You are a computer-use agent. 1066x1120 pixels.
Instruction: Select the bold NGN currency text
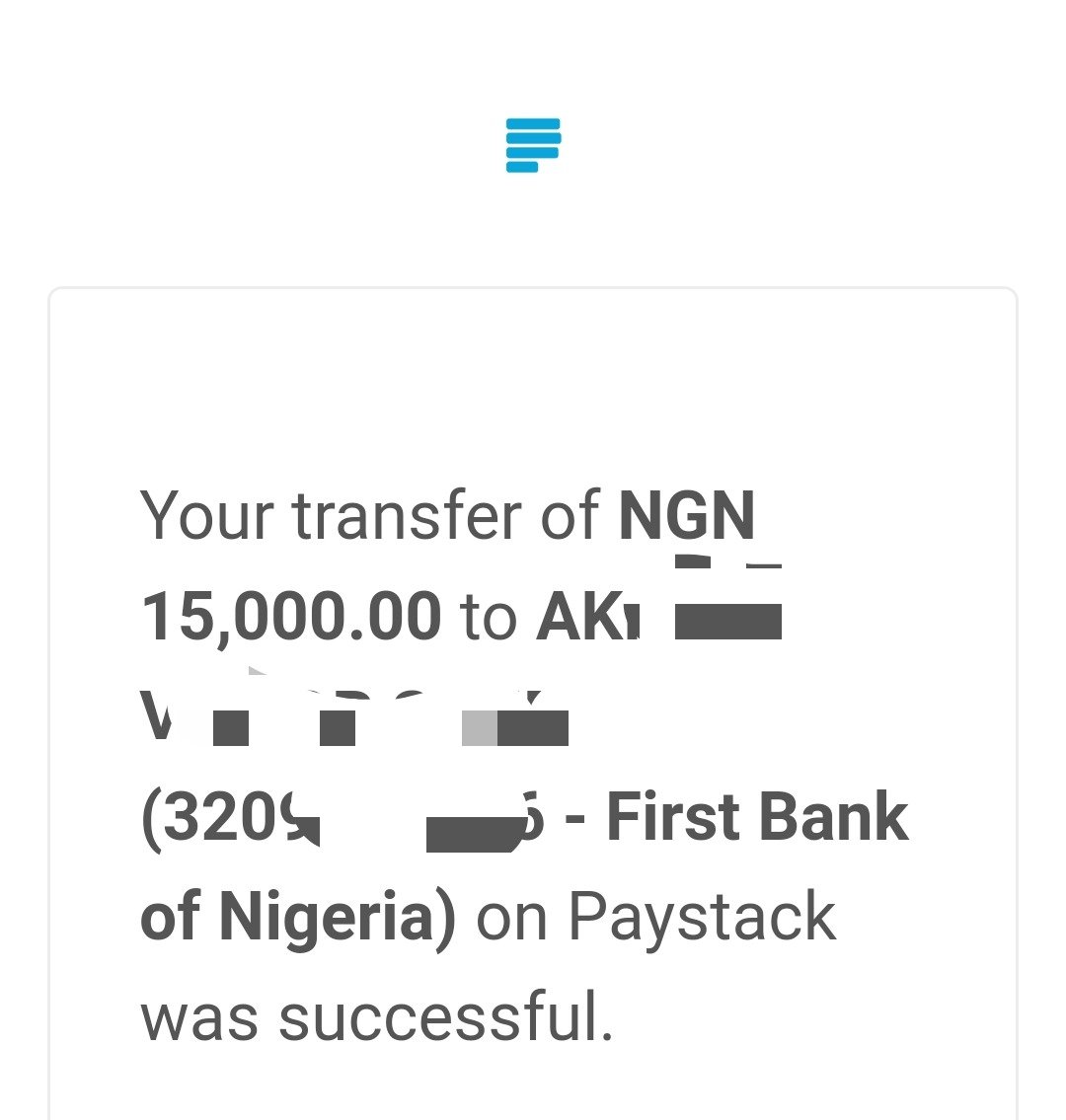[687, 515]
